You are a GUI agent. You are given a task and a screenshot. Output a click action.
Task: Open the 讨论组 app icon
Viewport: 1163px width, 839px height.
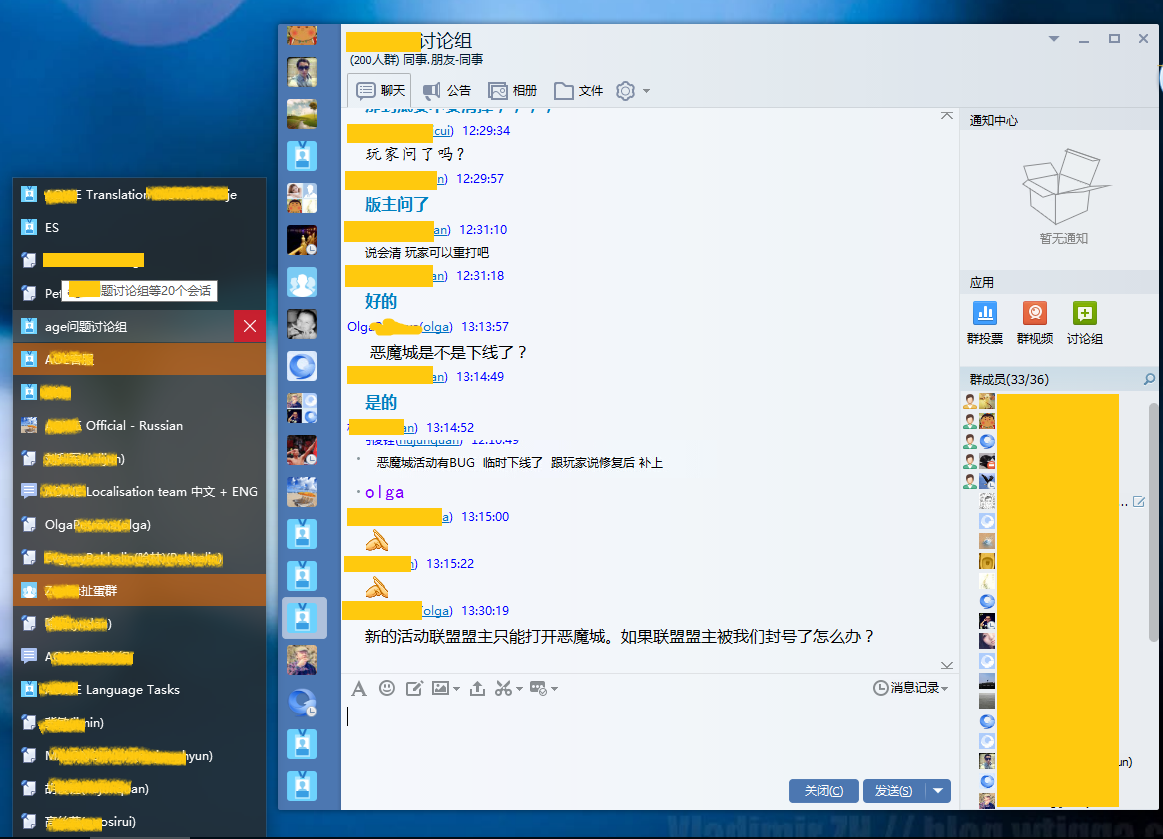pos(1084,323)
